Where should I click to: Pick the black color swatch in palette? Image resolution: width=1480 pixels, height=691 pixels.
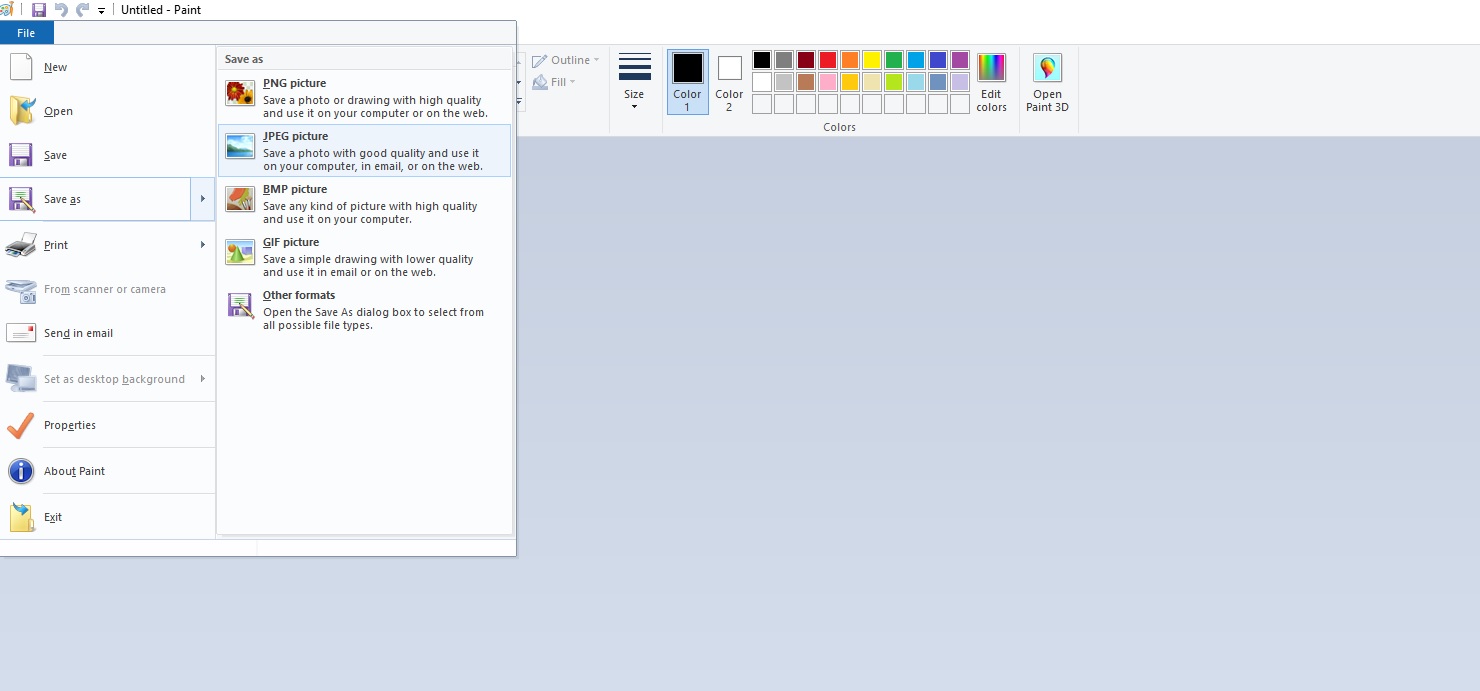pos(762,60)
